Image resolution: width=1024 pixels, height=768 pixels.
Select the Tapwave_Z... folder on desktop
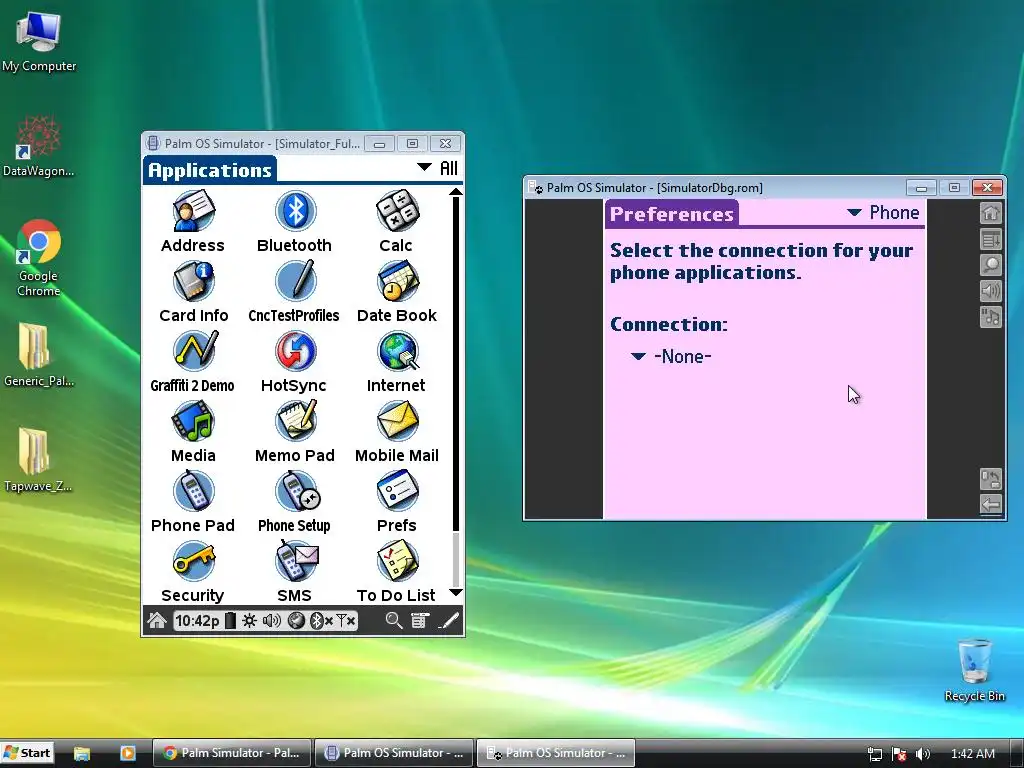click(x=39, y=460)
